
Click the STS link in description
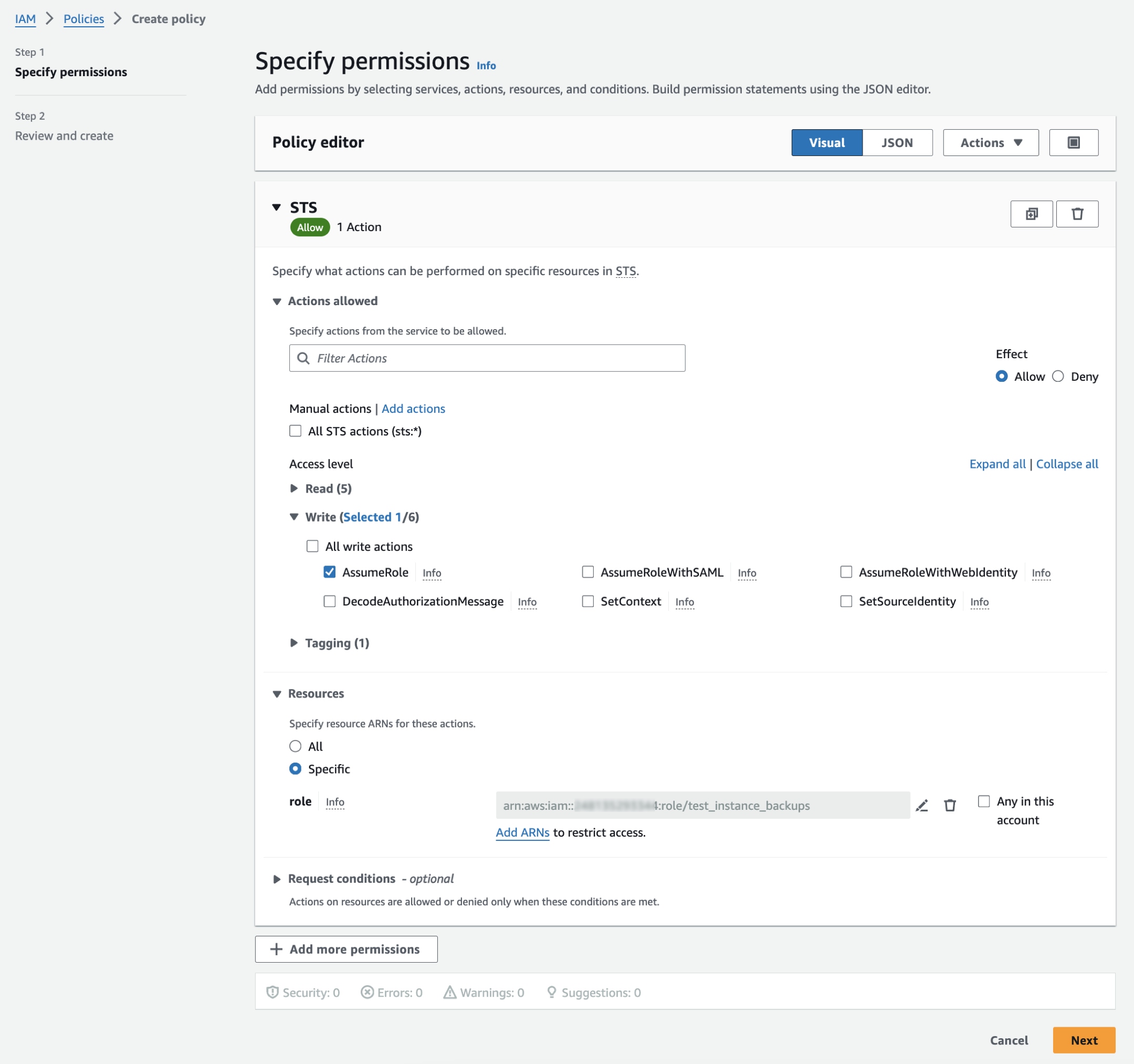click(625, 271)
